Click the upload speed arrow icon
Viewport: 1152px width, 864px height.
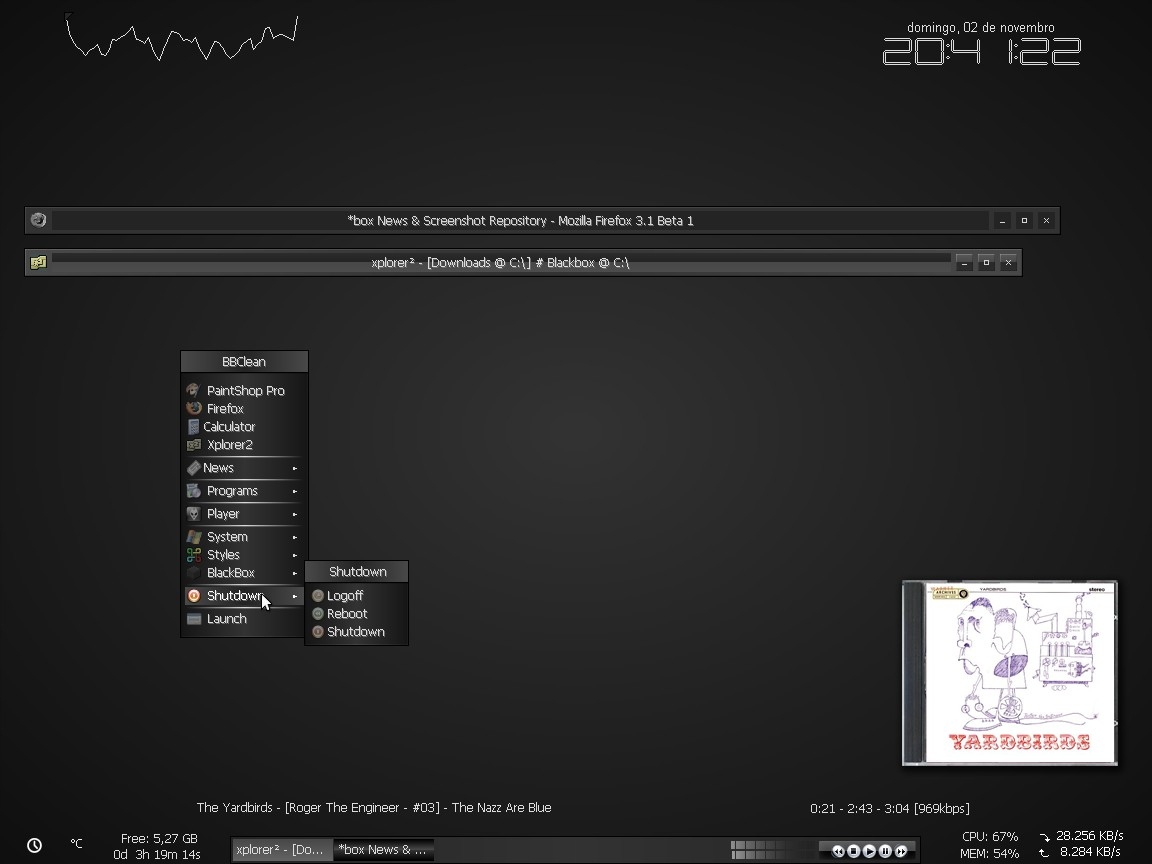coord(1044,853)
